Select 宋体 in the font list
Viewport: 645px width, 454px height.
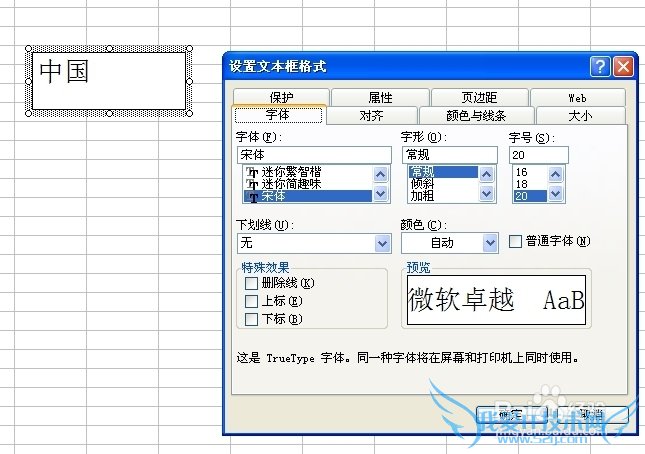click(308, 196)
